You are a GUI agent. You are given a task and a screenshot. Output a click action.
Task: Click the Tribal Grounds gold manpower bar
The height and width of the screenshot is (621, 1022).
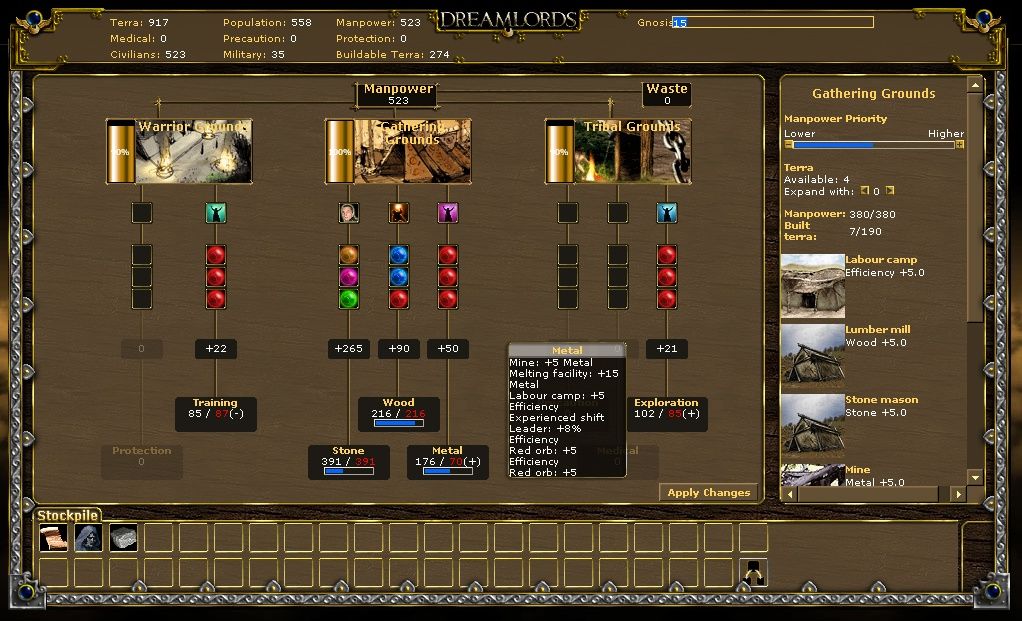560,151
